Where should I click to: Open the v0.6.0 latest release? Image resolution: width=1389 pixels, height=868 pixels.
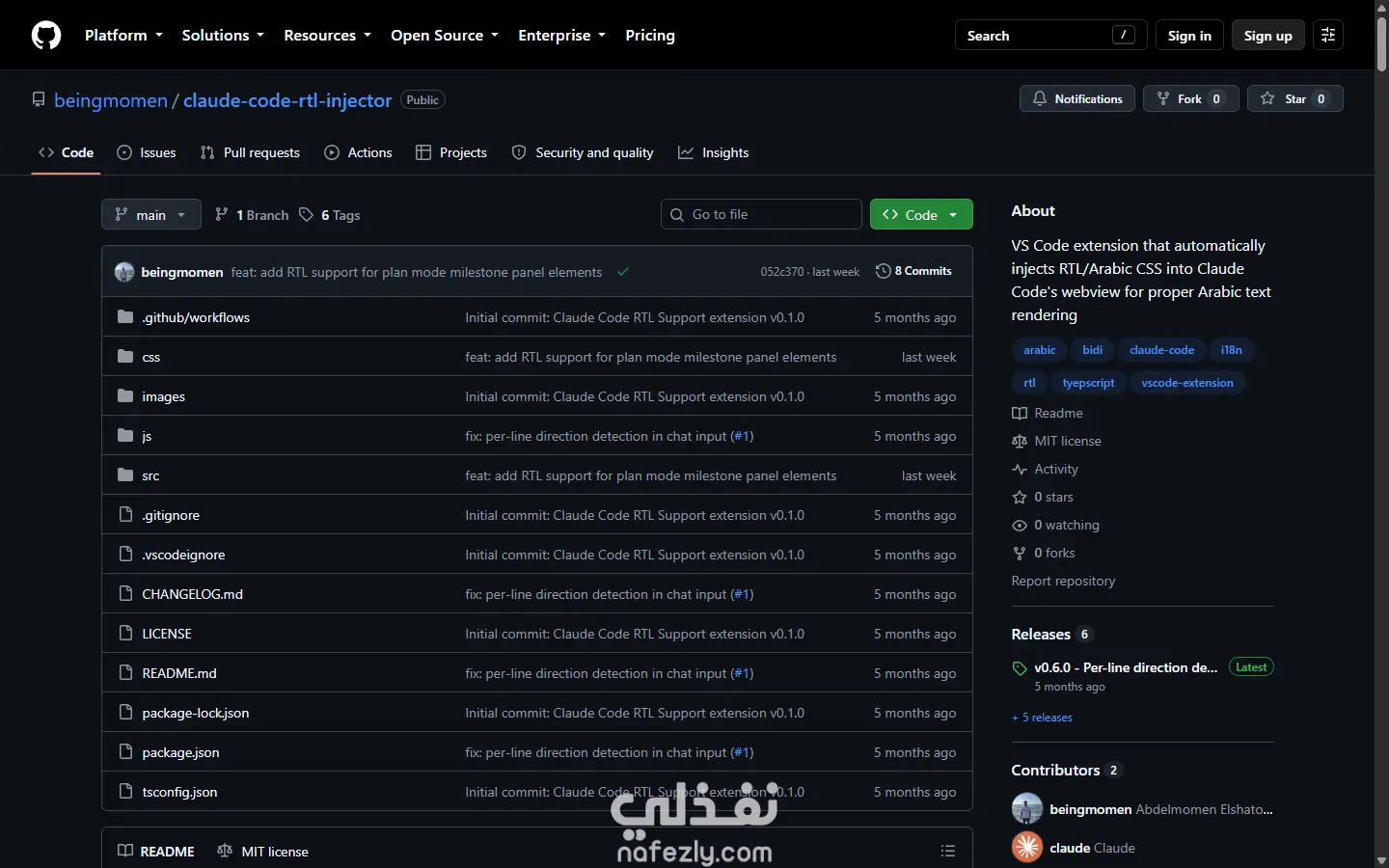click(x=1126, y=667)
